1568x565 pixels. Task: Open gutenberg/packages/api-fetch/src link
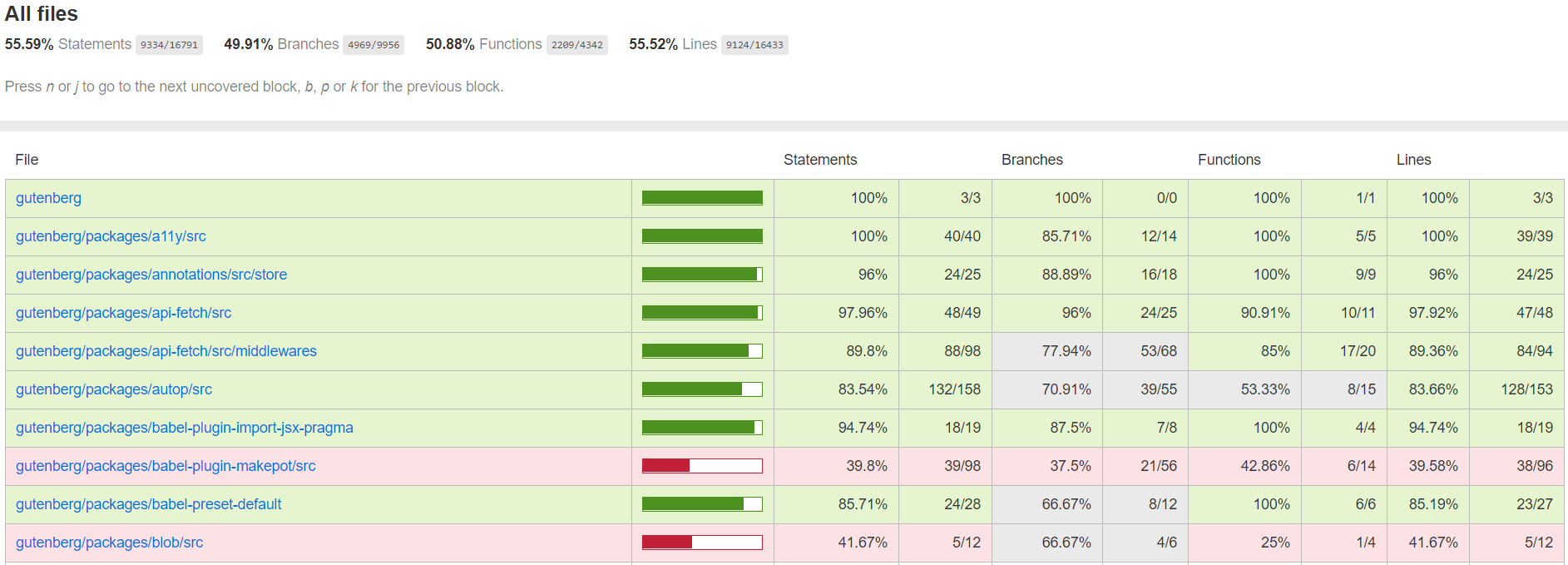point(123,313)
